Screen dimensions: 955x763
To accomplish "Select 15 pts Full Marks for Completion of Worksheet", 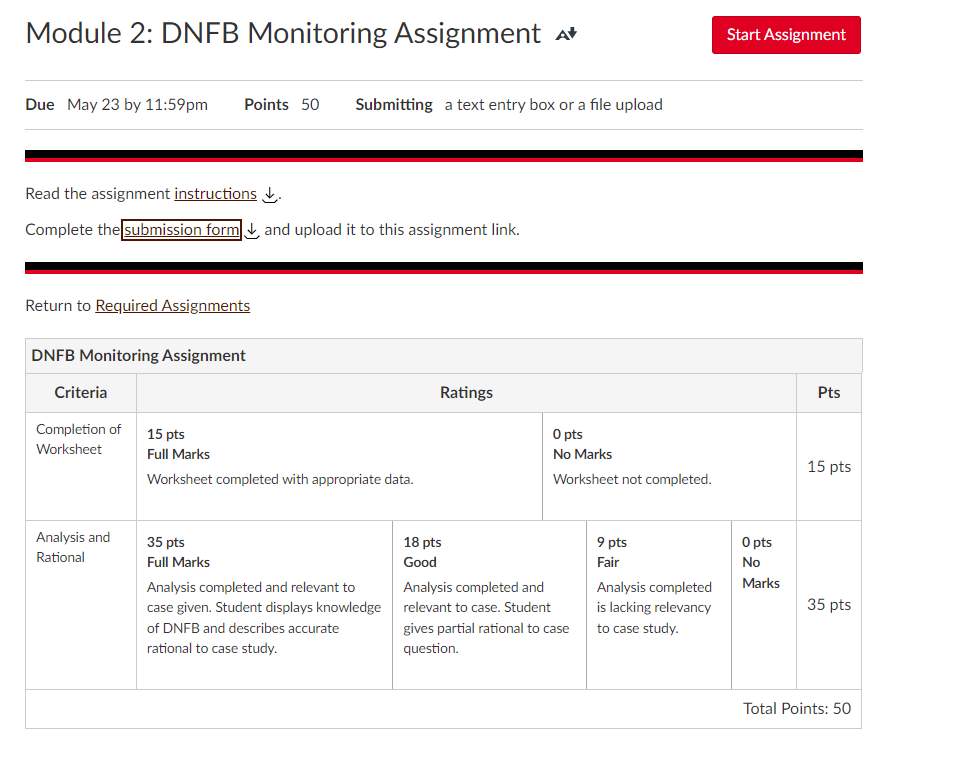I will (340, 466).
